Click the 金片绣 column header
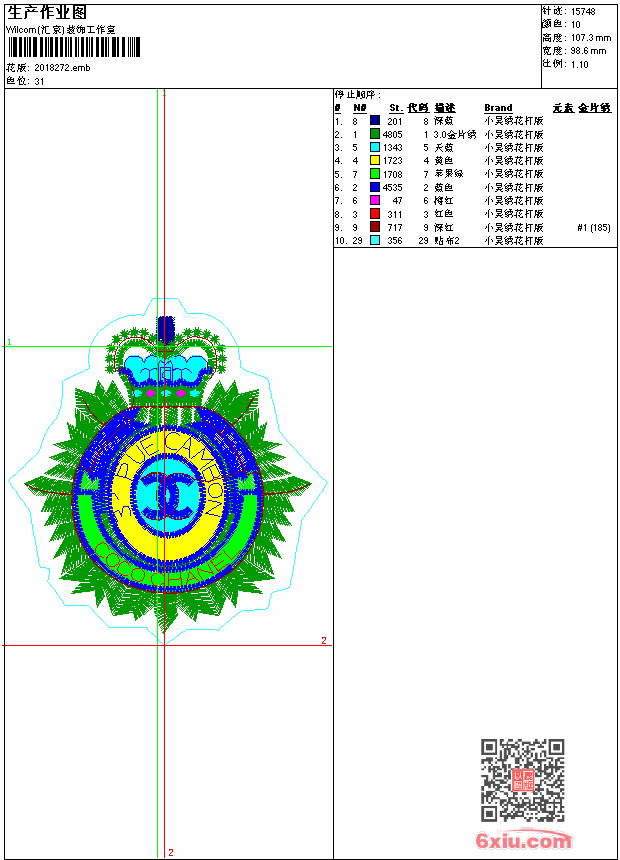This screenshot has height=860, width=620. tap(595, 108)
